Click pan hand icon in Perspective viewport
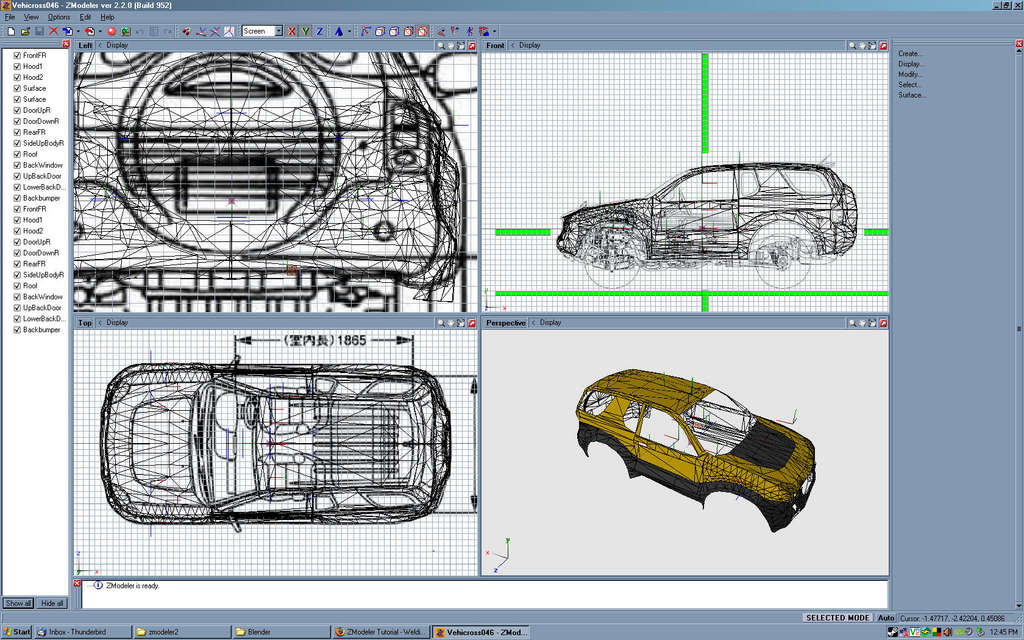The width and height of the screenshot is (1024, 640). (862, 323)
